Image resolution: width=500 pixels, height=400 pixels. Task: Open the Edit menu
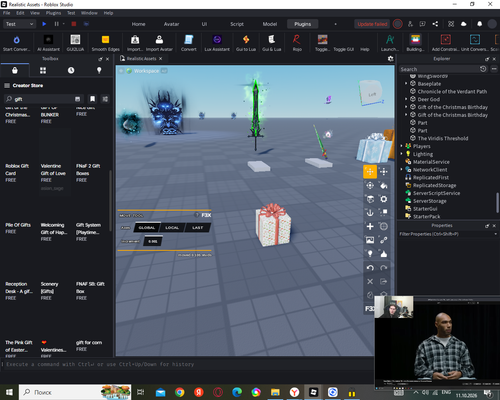20,13
